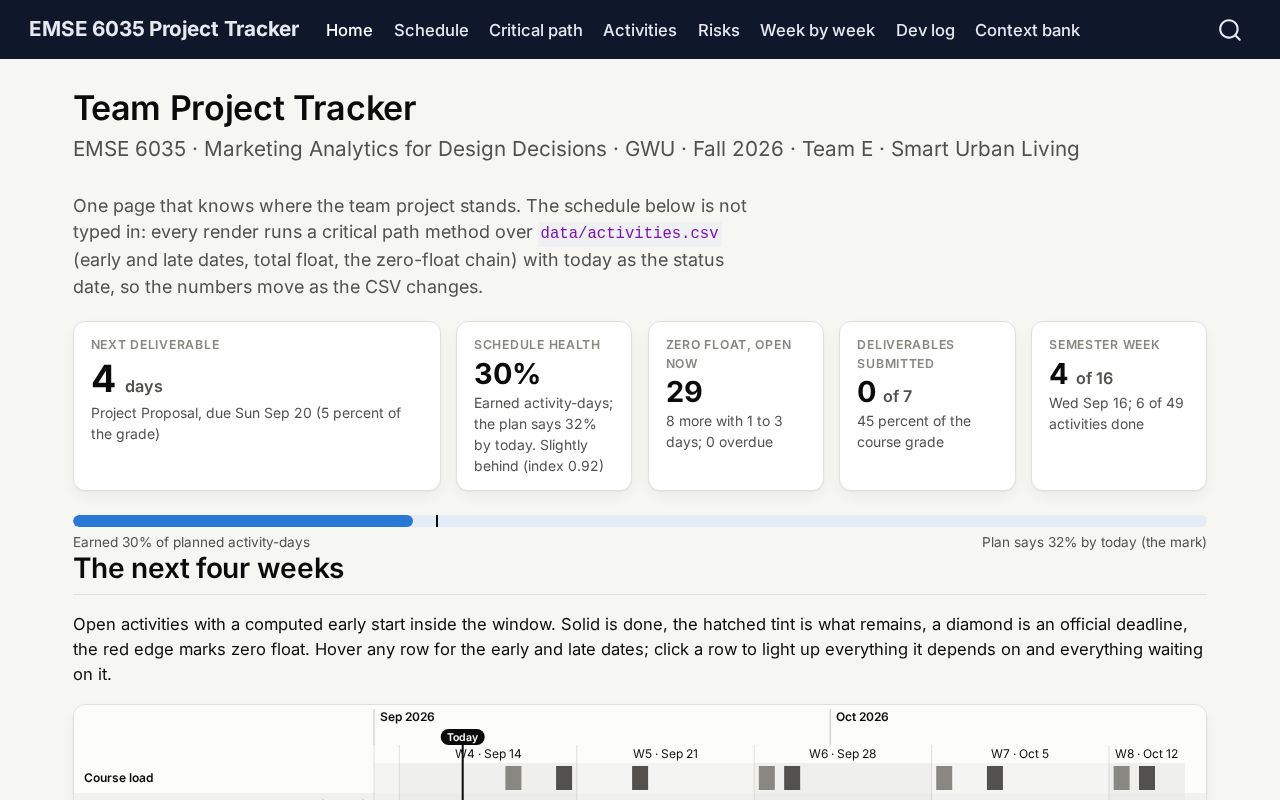Go to the Home nav item
The height and width of the screenshot is (800, 1280).
(x=349, y=30)
